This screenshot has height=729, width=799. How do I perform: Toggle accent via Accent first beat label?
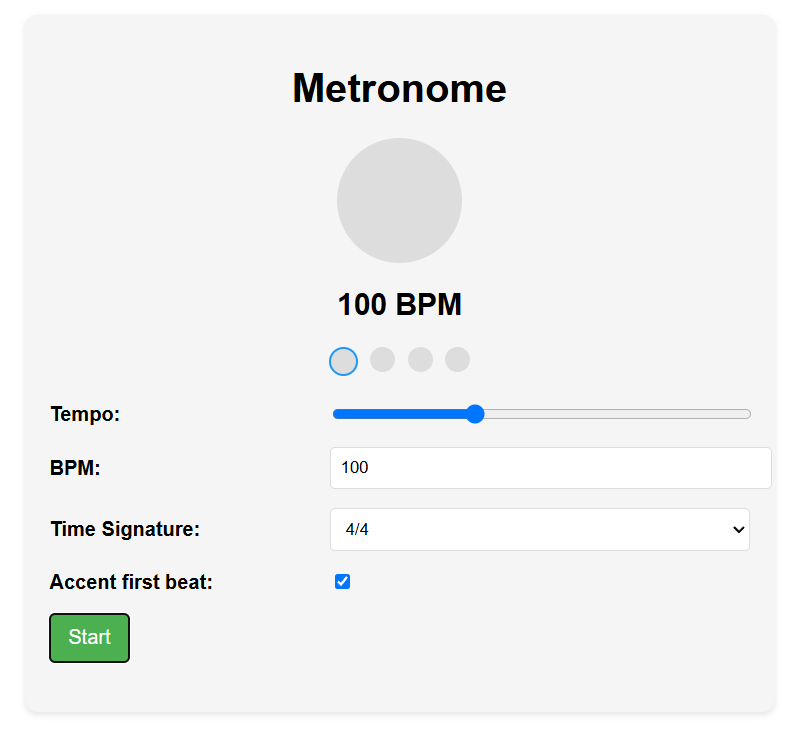[131, 582]
